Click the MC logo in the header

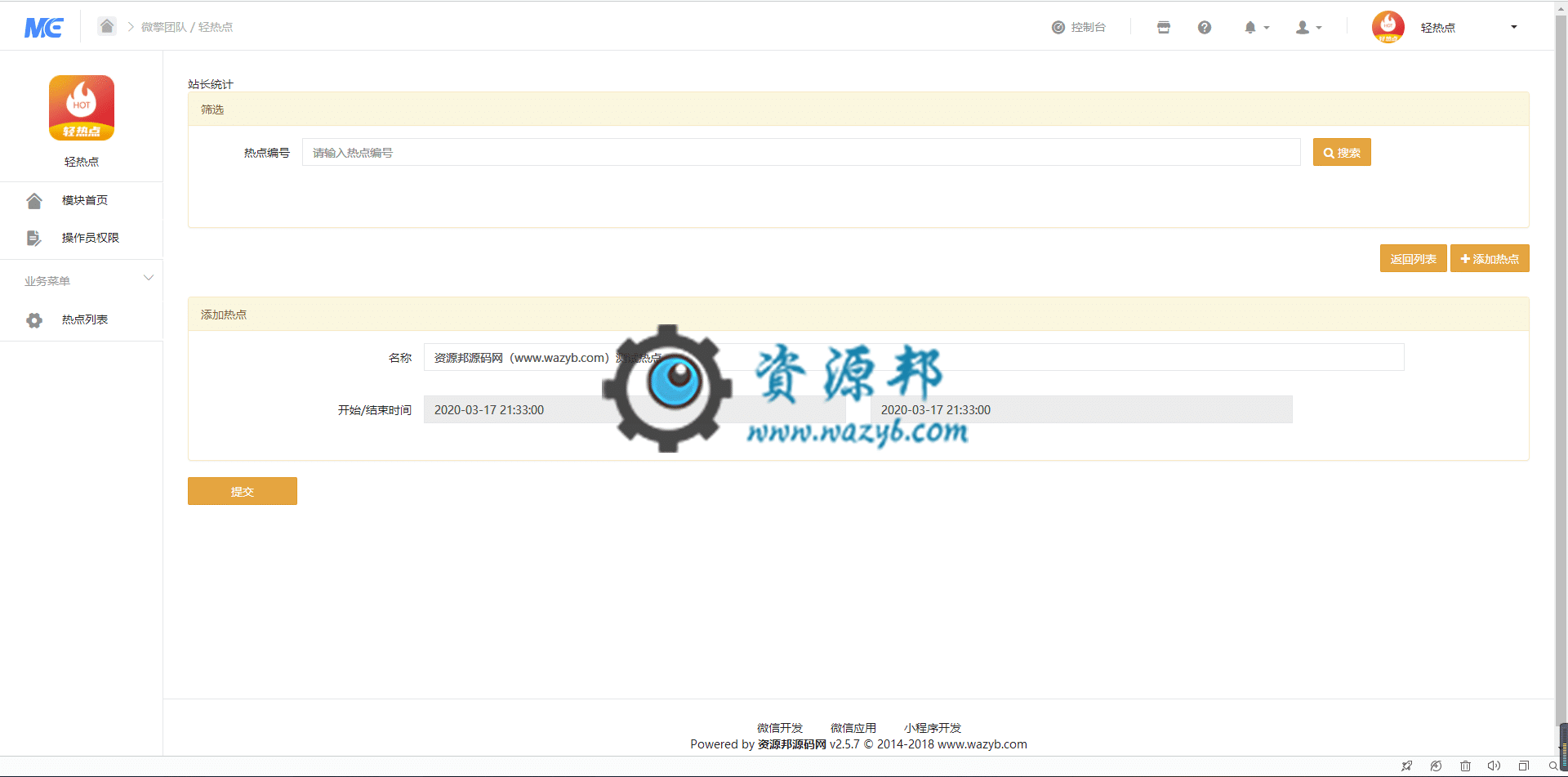click(x=44, y=28)
